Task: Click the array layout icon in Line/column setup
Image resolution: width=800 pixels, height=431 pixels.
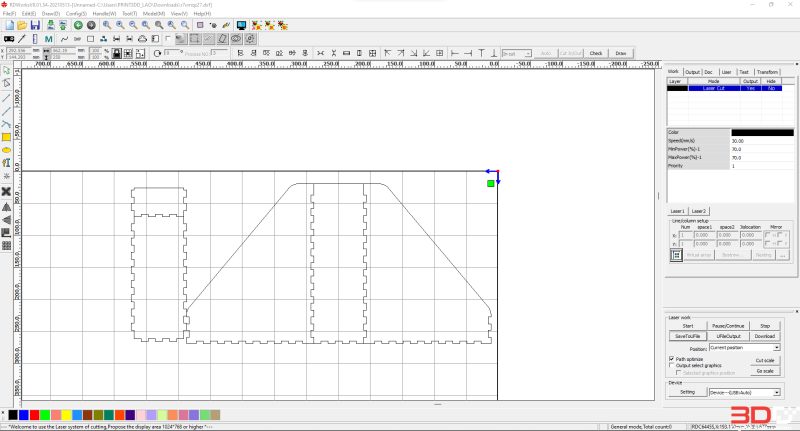Action: tap(676, 255)
